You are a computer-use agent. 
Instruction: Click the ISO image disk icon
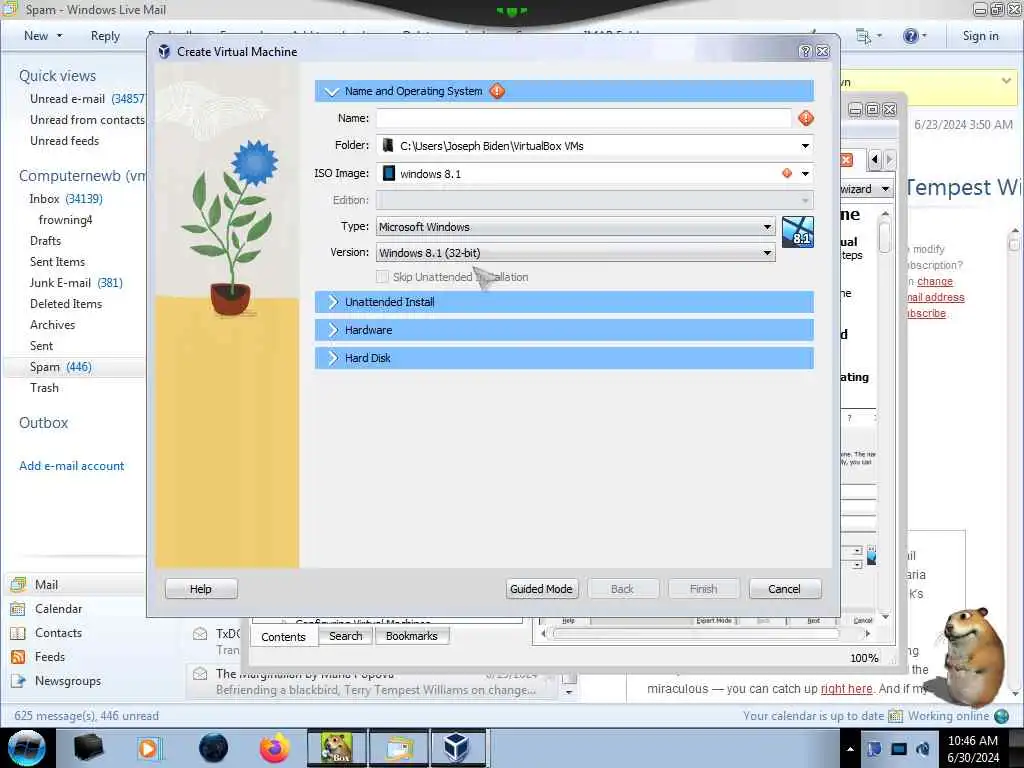pos(389,173)
